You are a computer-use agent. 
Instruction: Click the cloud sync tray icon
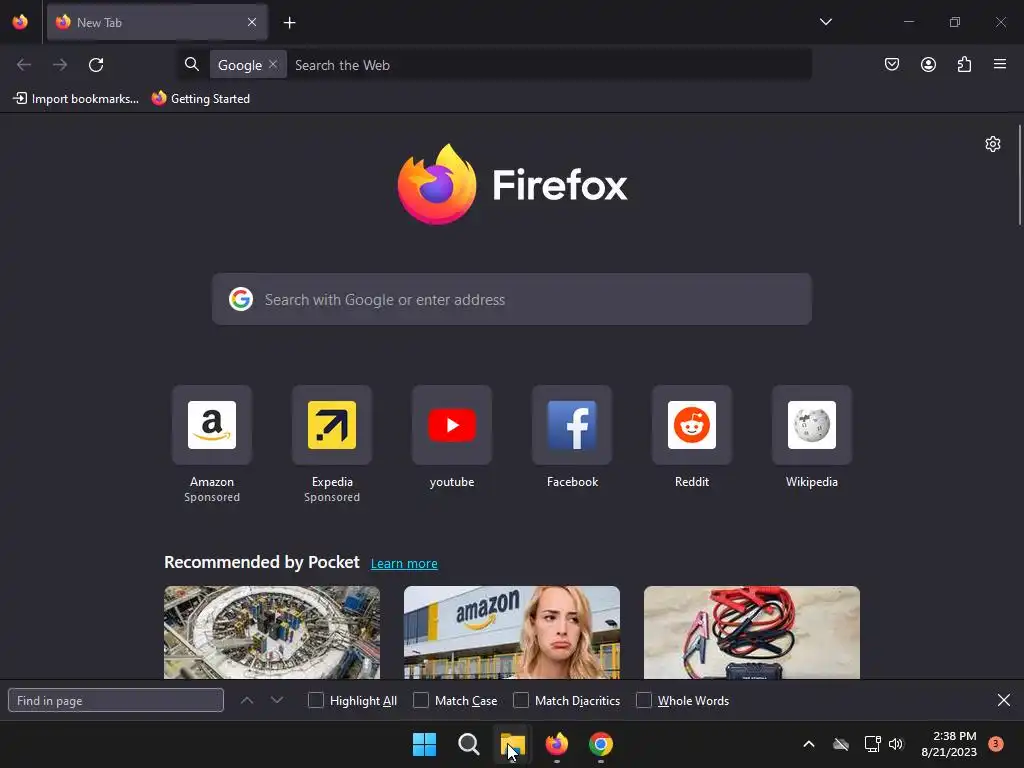[x=841, y=744]
